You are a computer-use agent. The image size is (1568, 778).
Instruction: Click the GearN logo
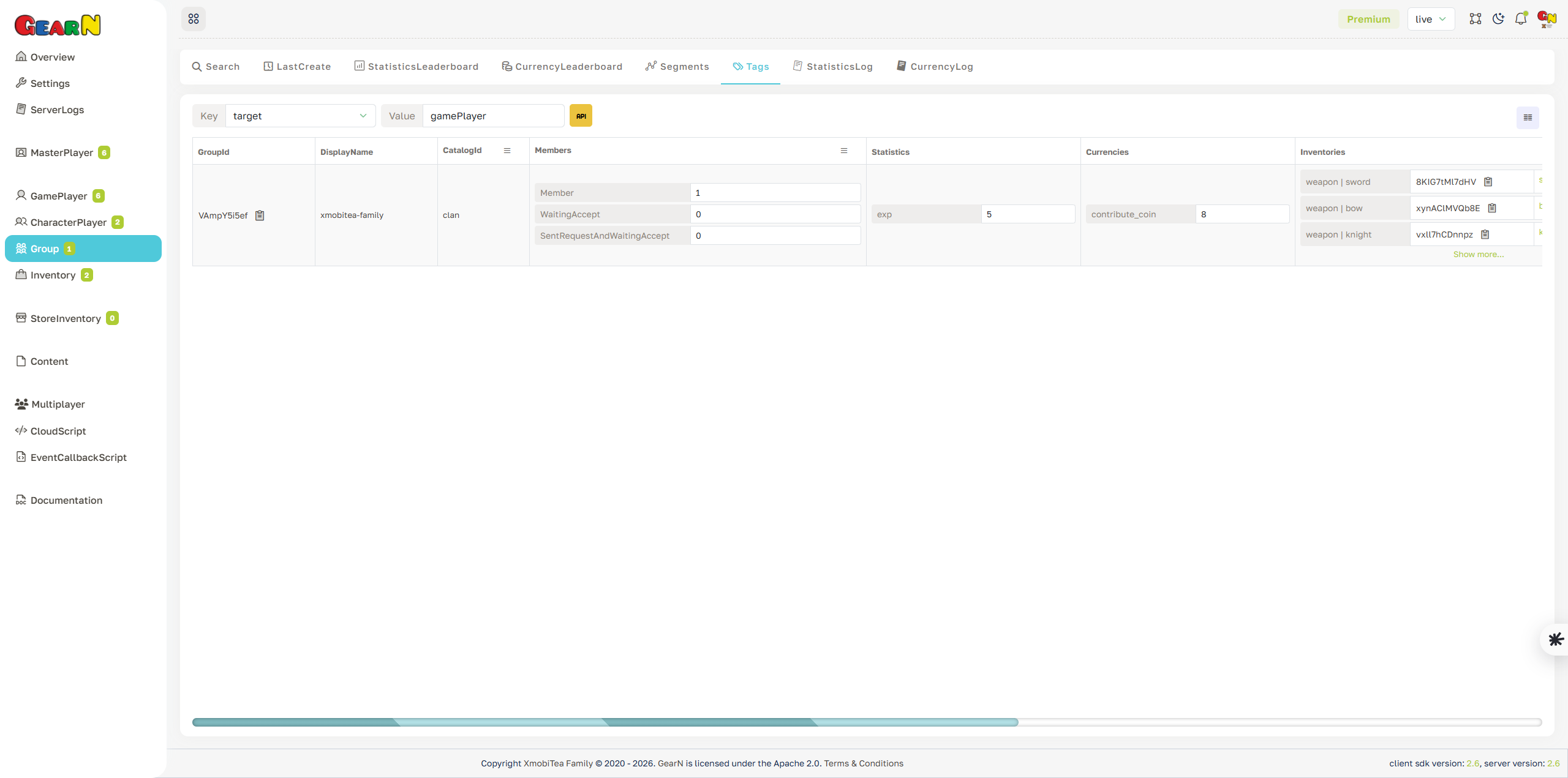click(x=58, y=24)
